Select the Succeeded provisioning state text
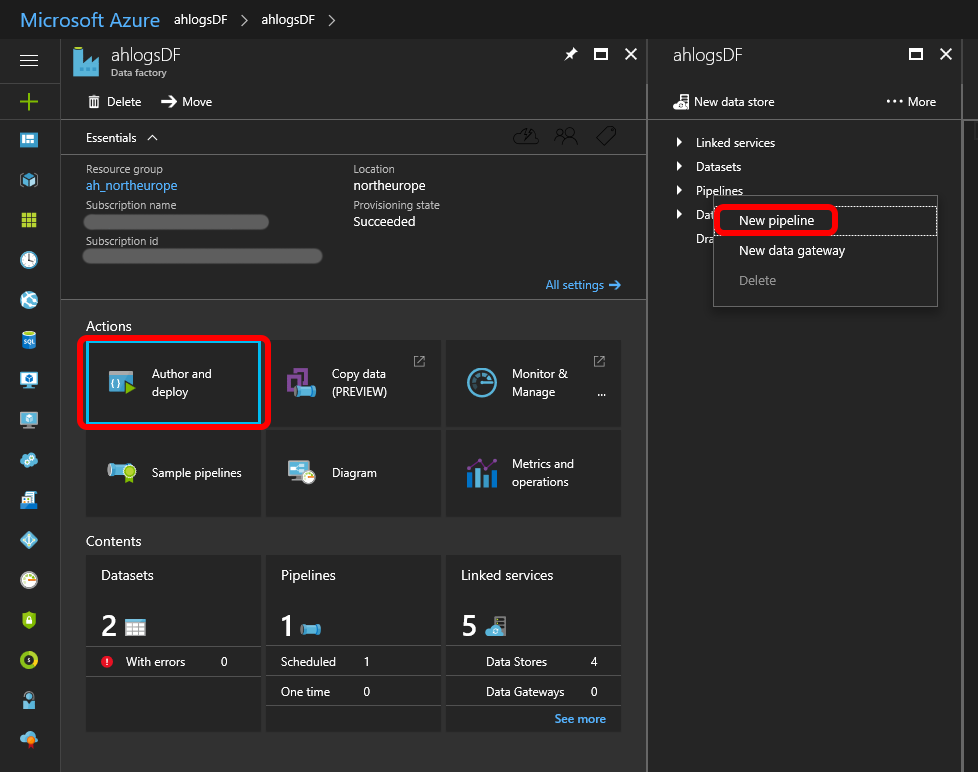This screenshot has height=772, width=978. click(384, 221)
